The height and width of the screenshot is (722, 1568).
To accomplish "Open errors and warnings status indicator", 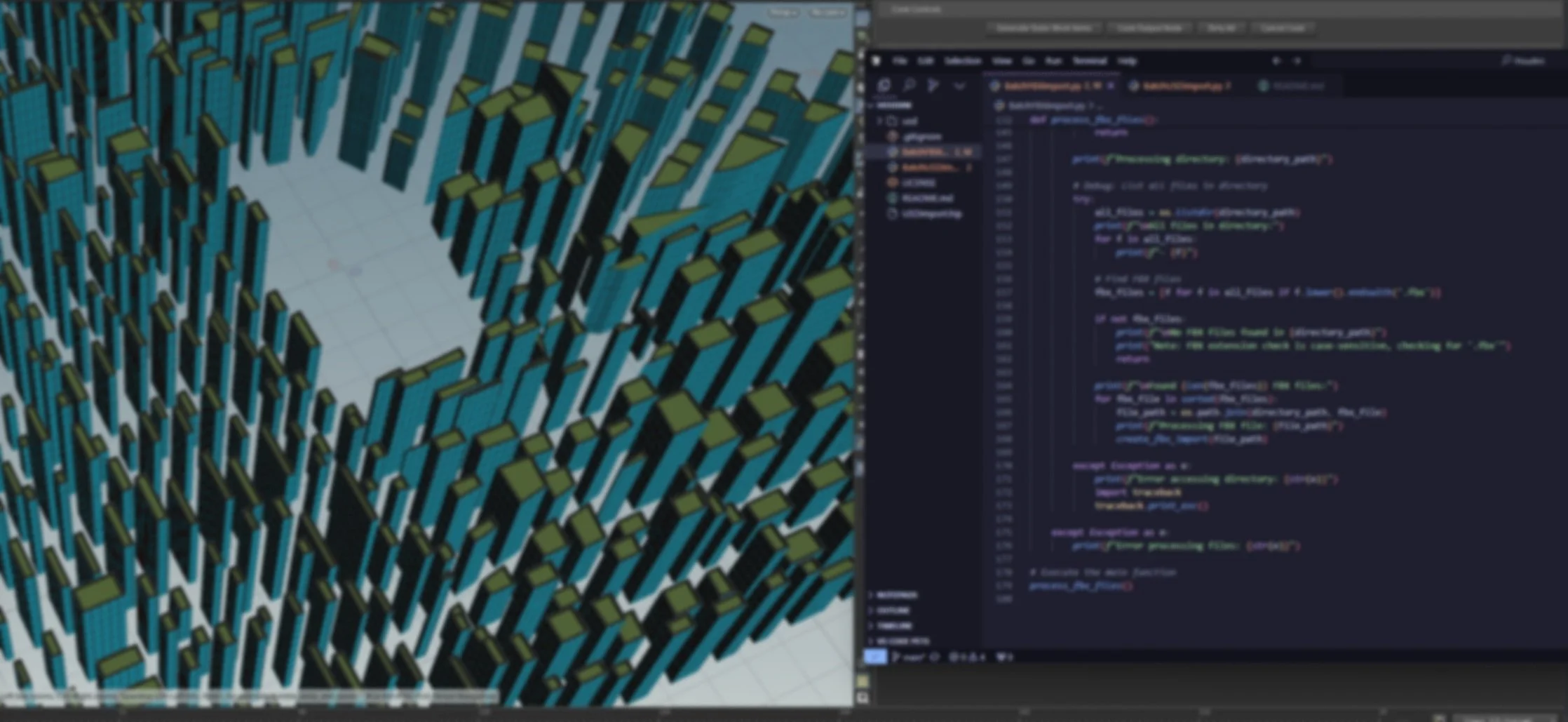I will tap(967, 657).
